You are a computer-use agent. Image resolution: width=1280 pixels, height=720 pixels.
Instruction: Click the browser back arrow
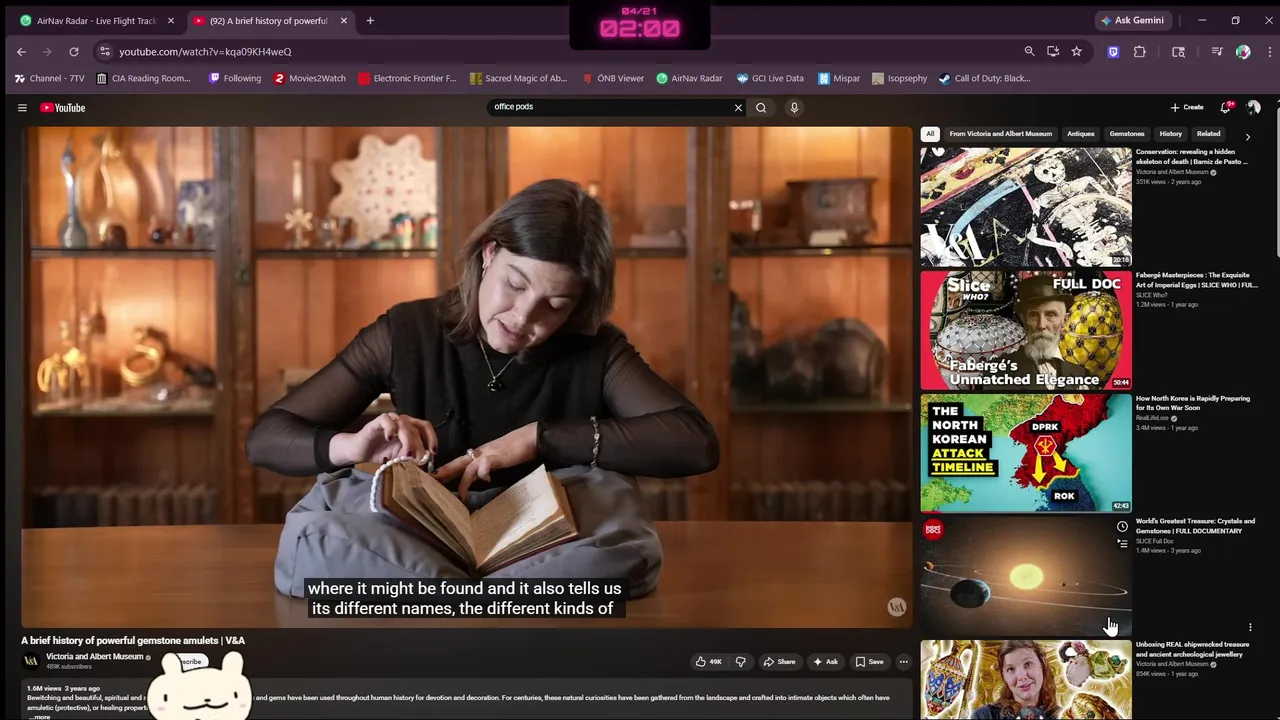[x=21, y=52]
